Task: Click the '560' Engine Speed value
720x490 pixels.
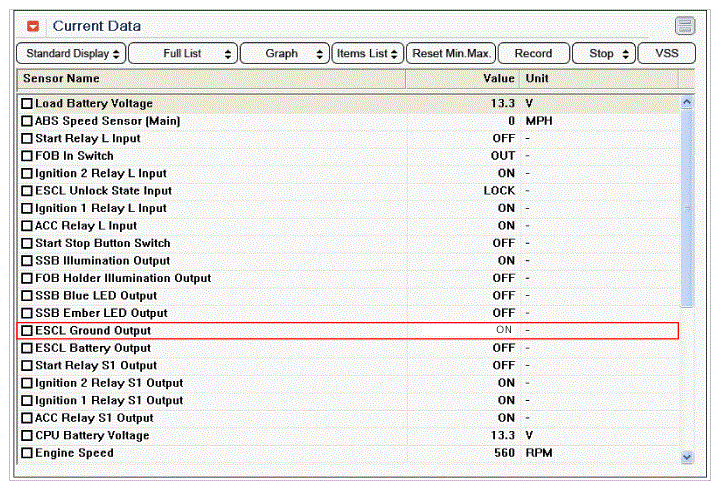Action: pyautogui.click(x=504, y=452)
